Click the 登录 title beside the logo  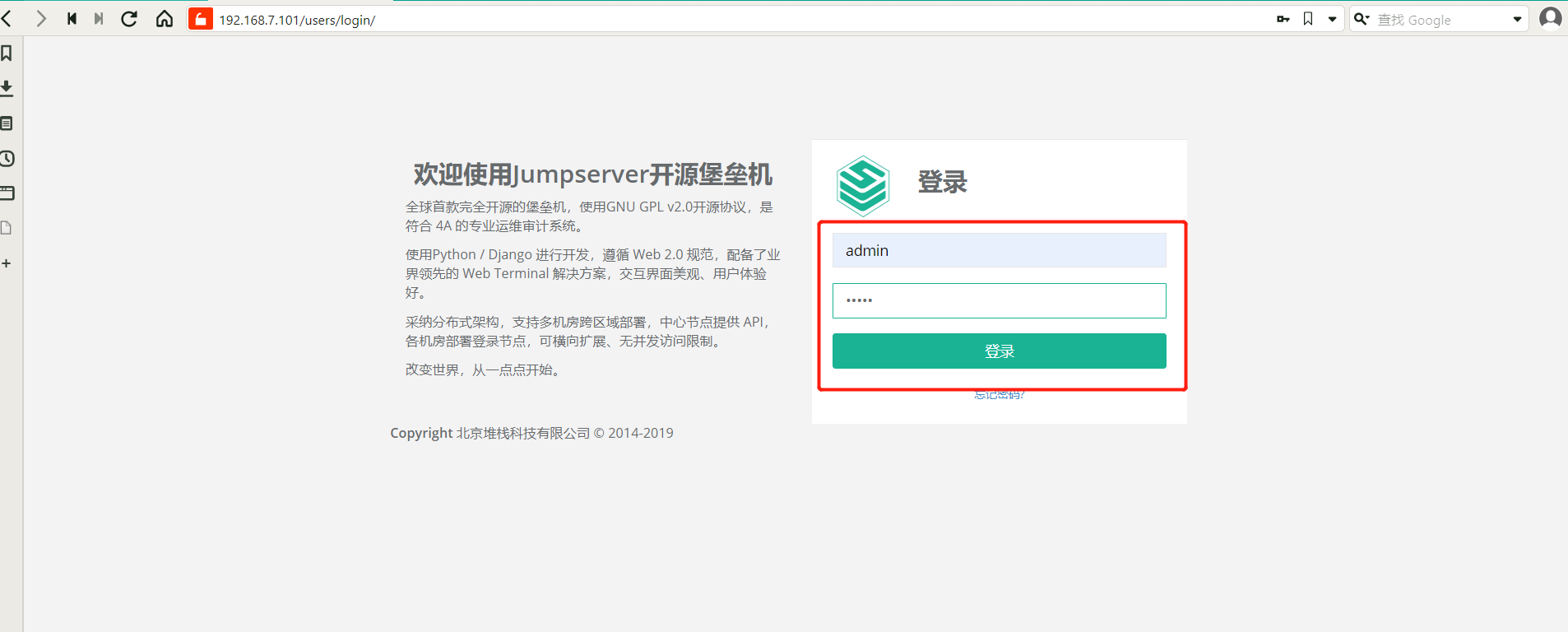click(x=943, y=182)
